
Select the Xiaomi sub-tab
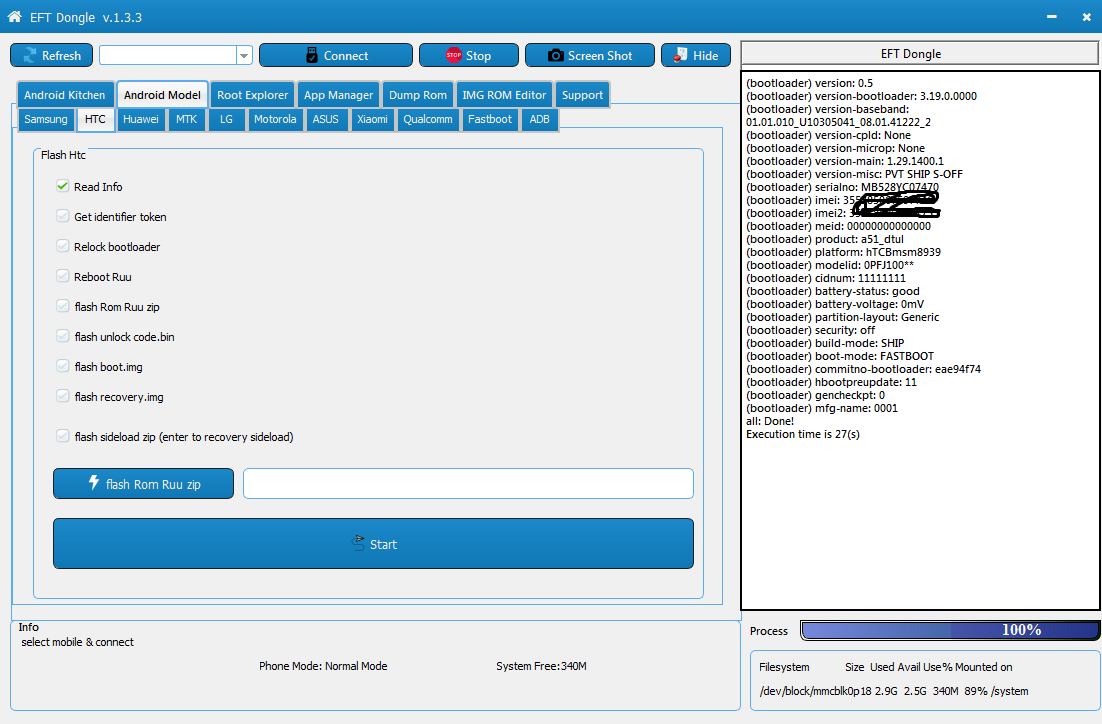[372, 119]
